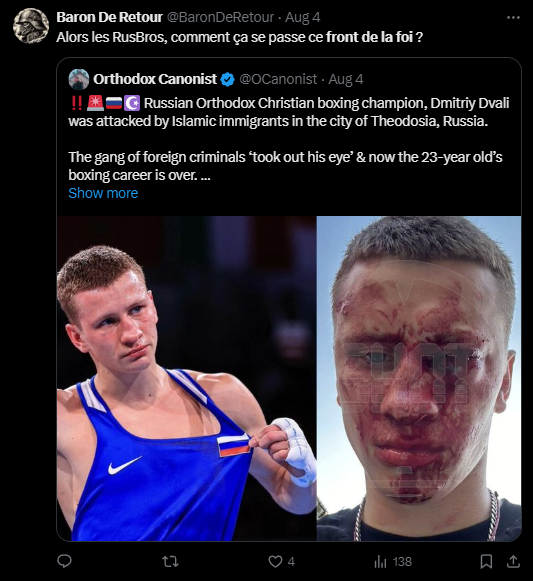Open quoted post Aug 4 timestamp
The height and width of the screenshot is (581, 533).
pyautogui.click(x=346, y=79)
